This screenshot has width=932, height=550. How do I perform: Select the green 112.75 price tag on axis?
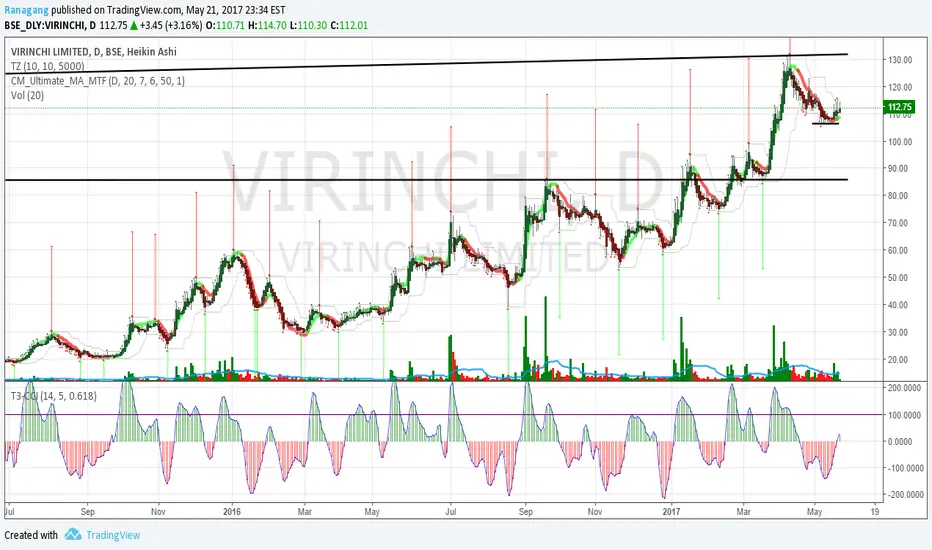(x=900, y=107)
